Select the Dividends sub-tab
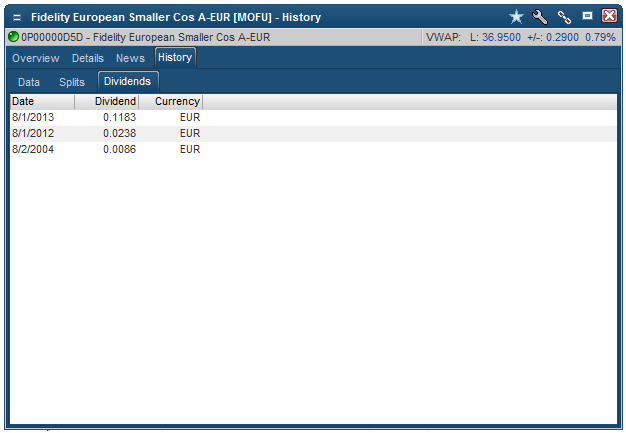626x433 pixels. pyautogui.click(x=128, y=81)
